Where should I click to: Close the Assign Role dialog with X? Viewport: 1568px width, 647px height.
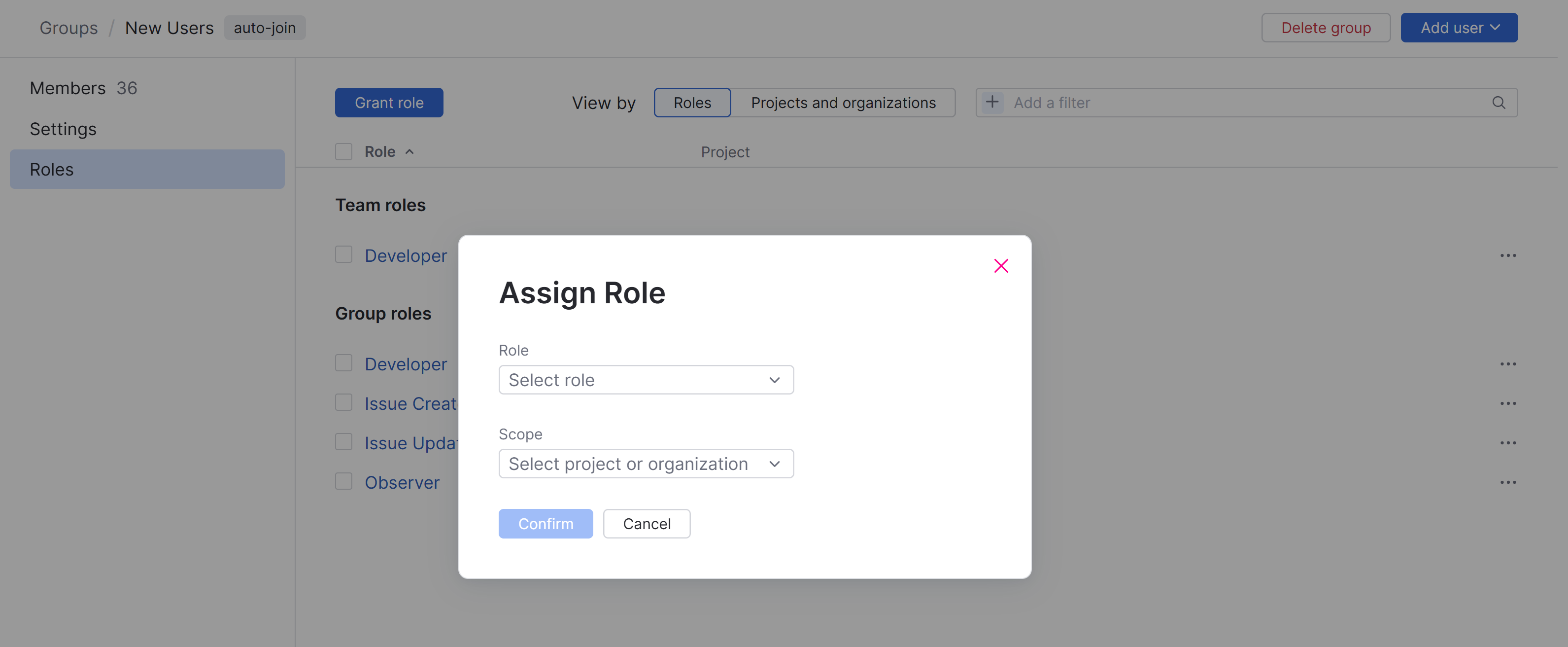tap(1001, 266)
